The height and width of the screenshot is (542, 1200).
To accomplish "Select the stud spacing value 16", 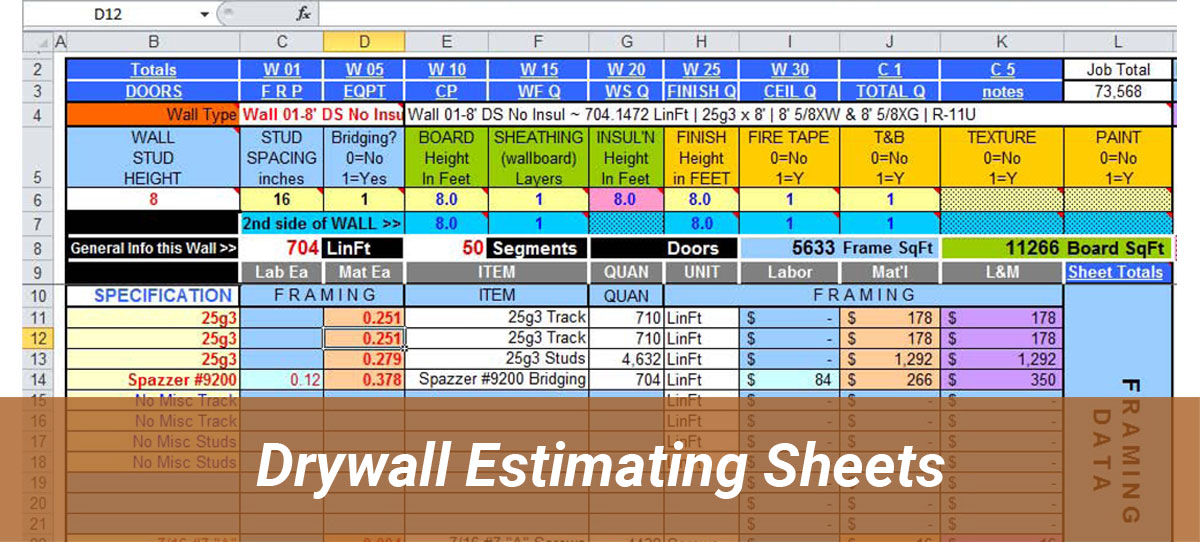I will (x=282, y=200).
